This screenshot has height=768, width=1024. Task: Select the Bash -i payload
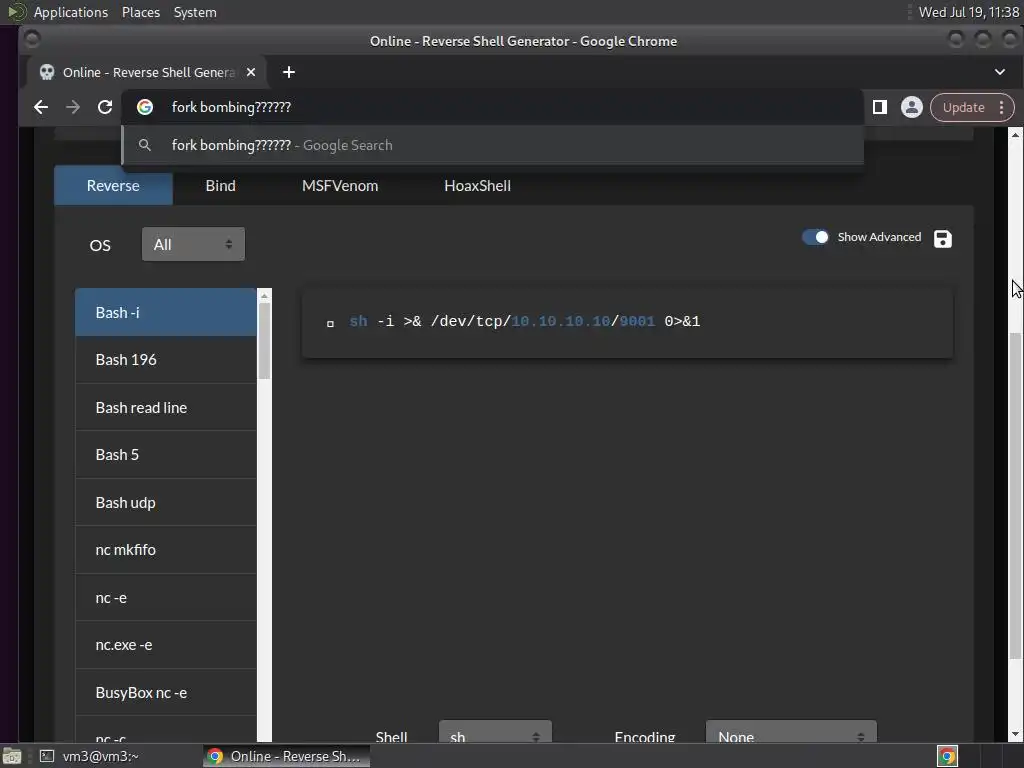point(166,312)
